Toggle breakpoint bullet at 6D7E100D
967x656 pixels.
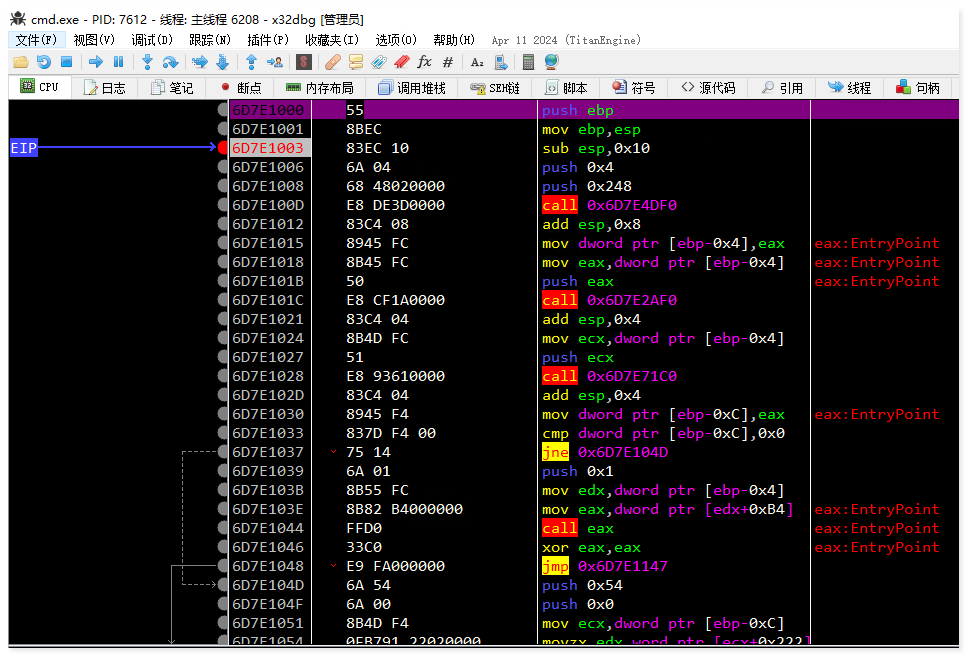pos(223,205)
